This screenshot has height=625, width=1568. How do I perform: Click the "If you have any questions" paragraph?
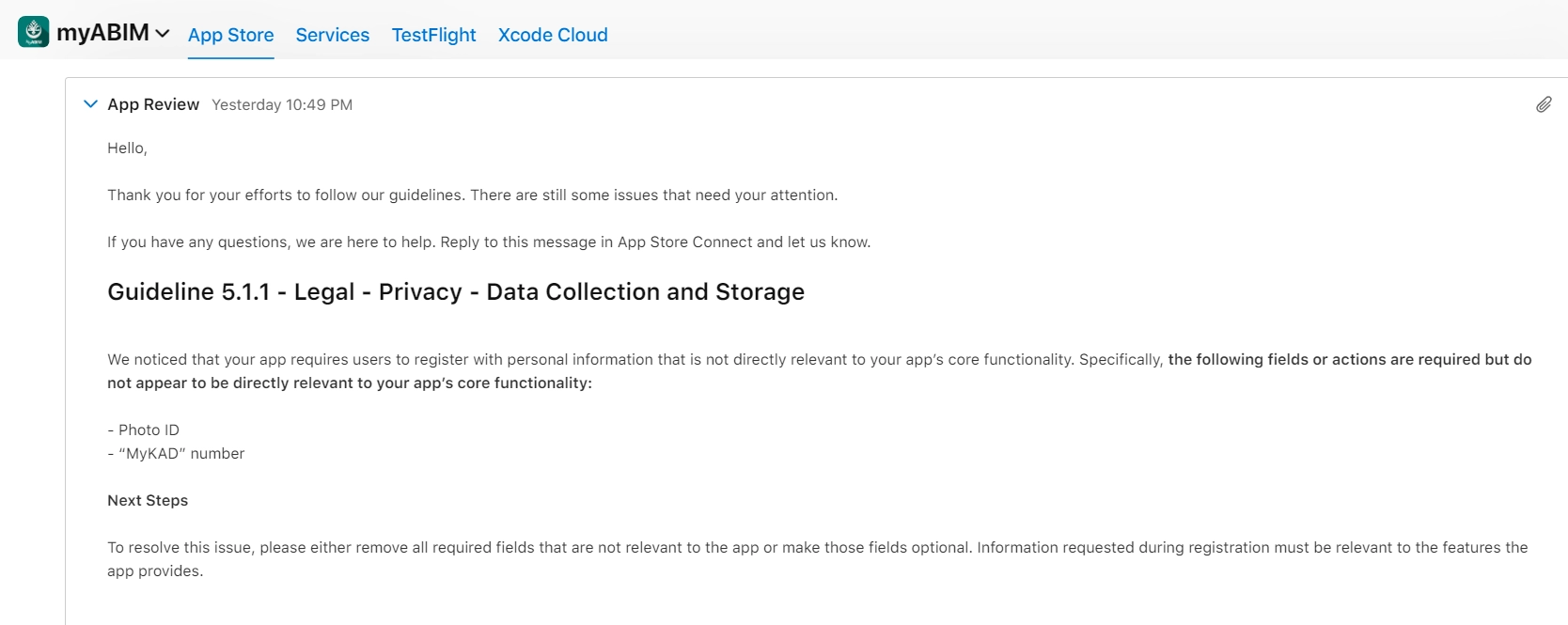click(489, 242)
